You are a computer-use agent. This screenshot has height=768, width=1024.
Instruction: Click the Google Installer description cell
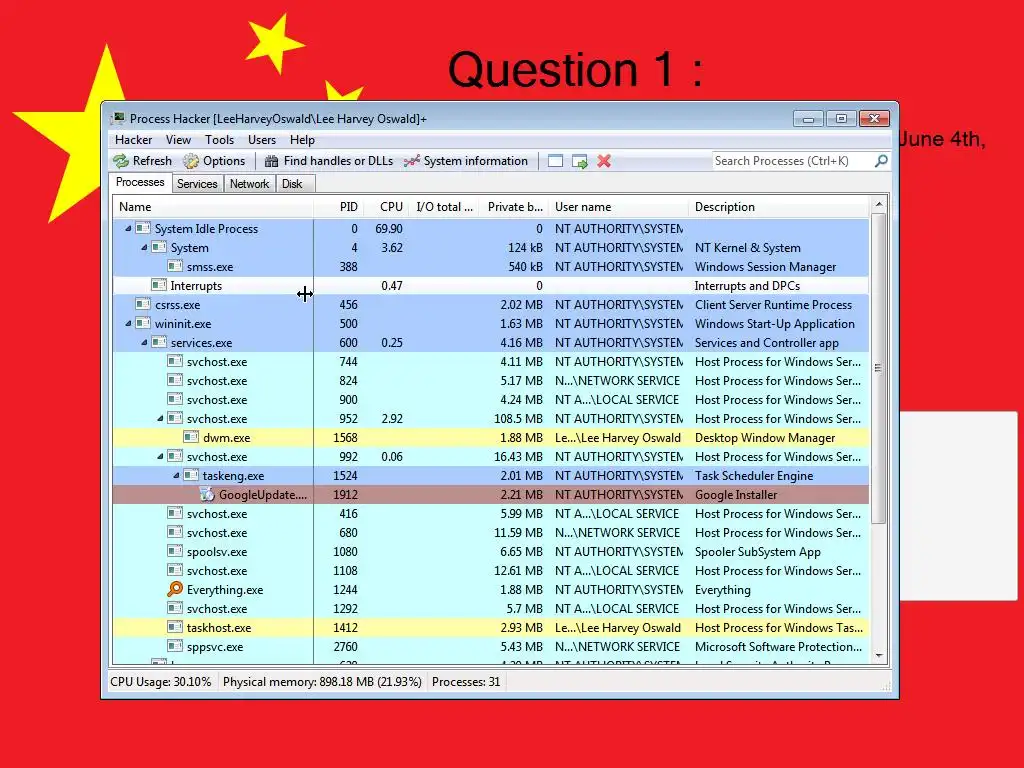[x=736, y=495]
